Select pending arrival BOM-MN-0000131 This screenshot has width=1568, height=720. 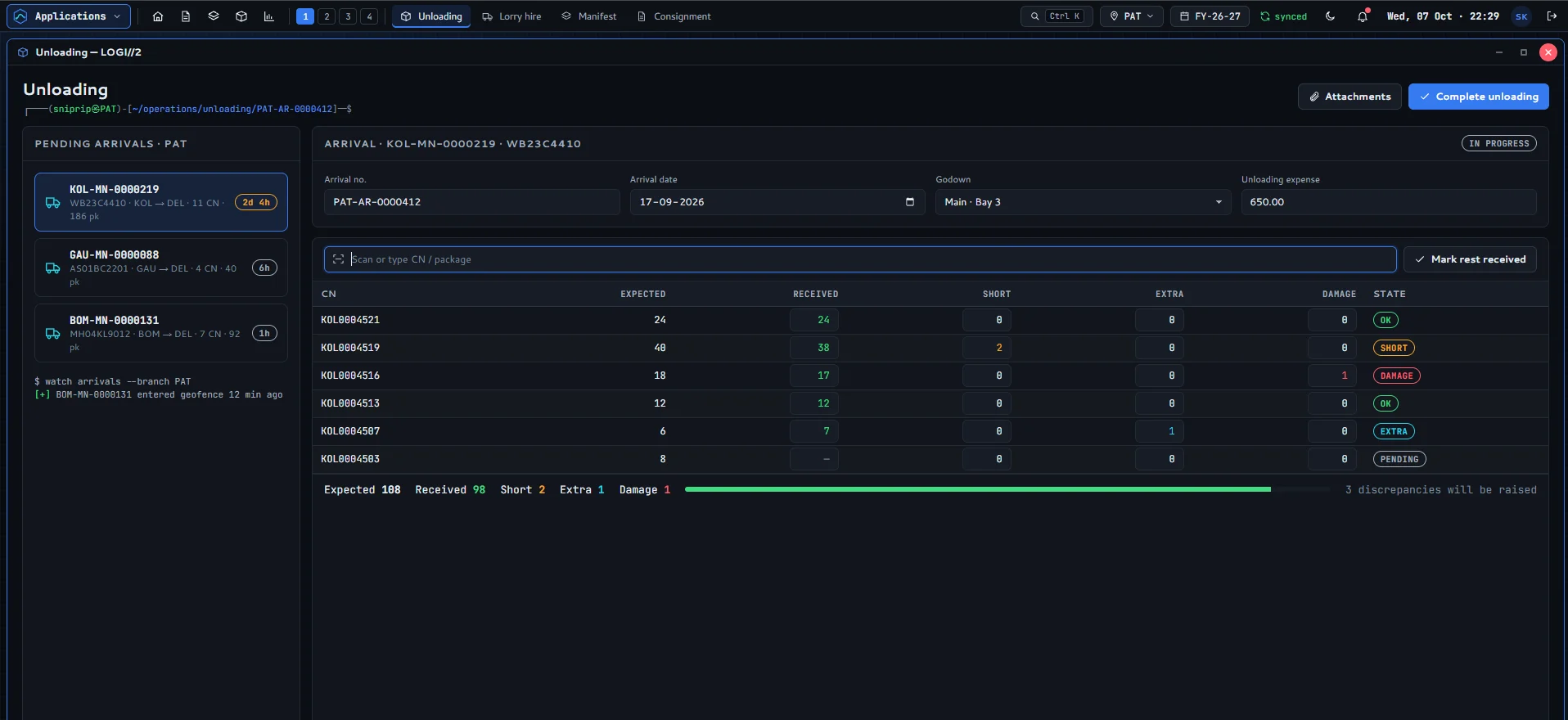point(161,333)
